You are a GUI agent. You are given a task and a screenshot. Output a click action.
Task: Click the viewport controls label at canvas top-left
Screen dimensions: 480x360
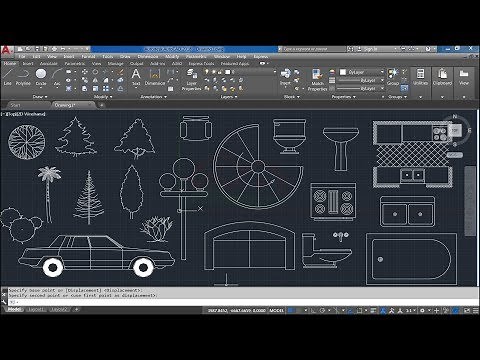(x=24, y=114)
